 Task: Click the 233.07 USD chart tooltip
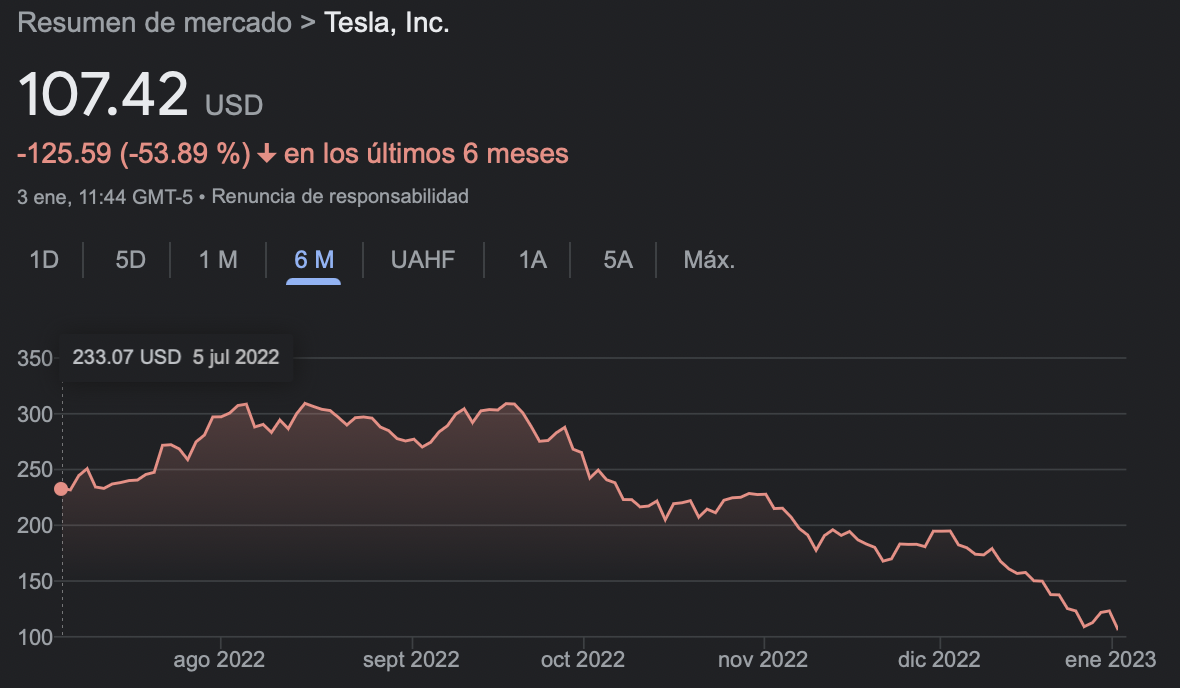click(x=176, y=357)
